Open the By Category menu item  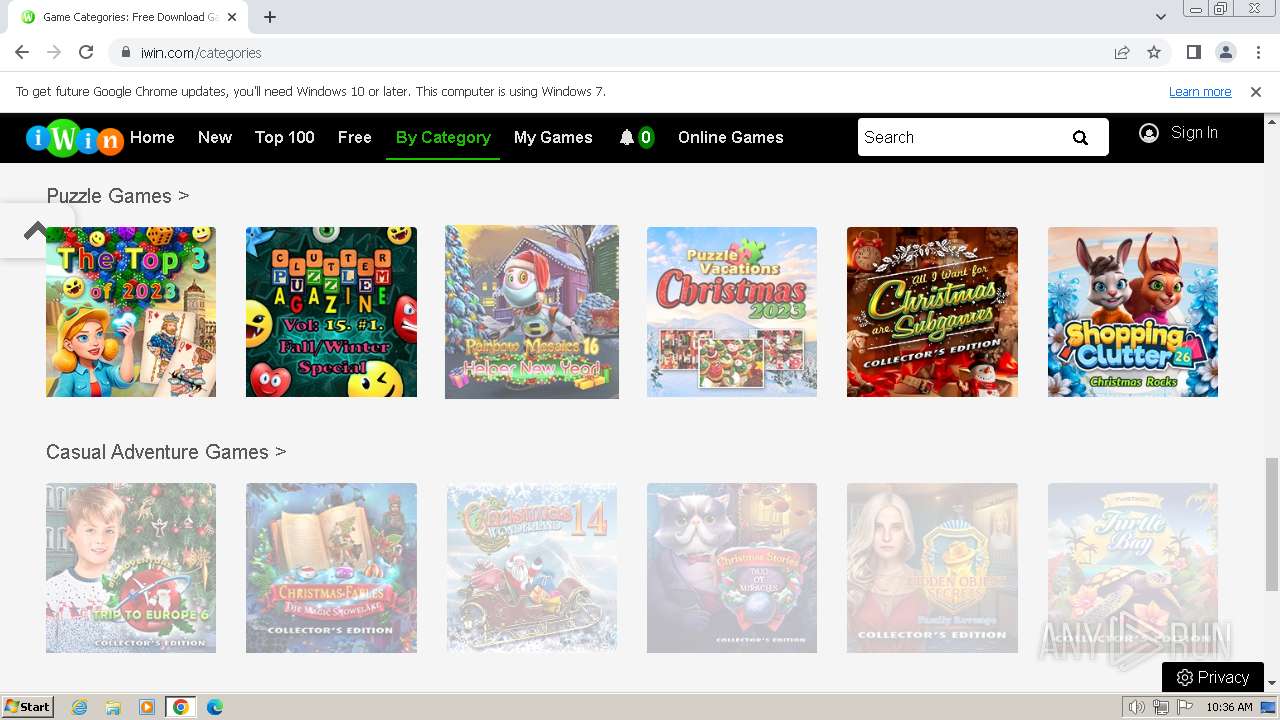coord(443,137)
